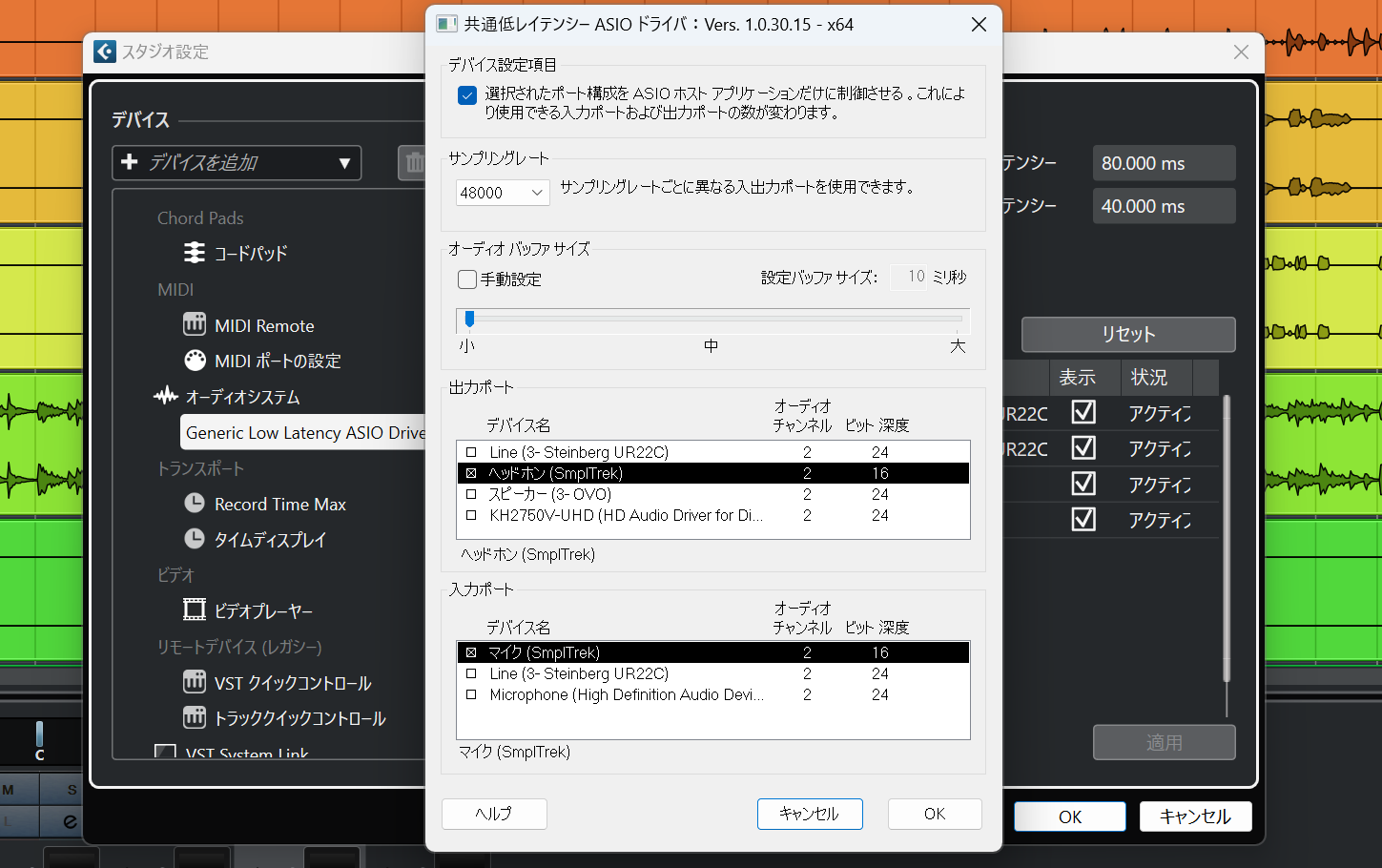Viewport: 1382px width, 868px height.
Task: Select Generic Low Latency ASIO Driver item
Action: [x=303, y=432]
